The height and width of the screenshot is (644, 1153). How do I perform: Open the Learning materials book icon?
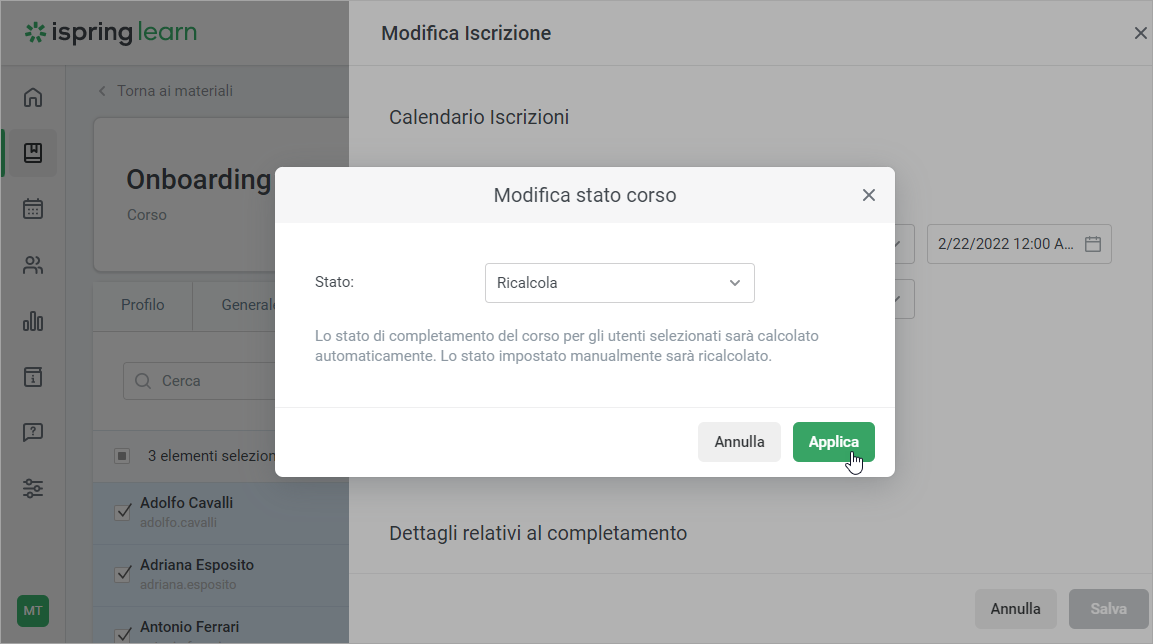(33, 153)
